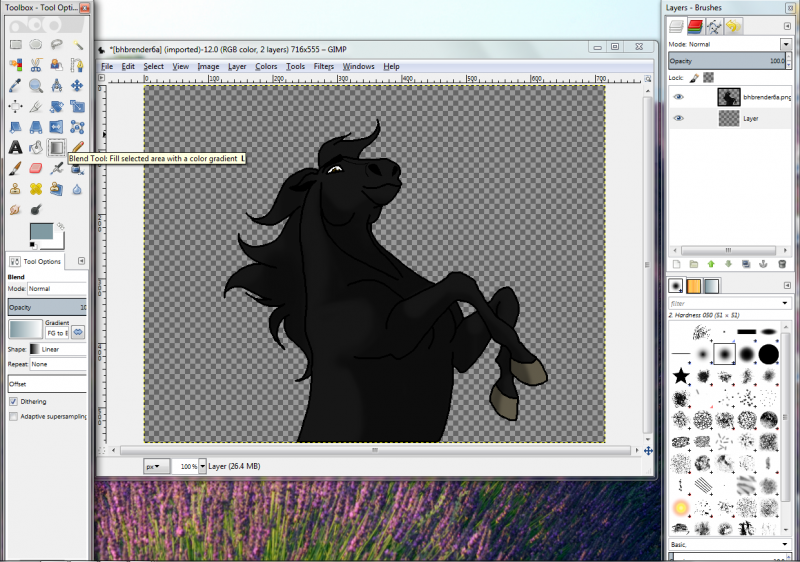
Task: Open the Basic brush tag dropdown
Action: (785, 545)
